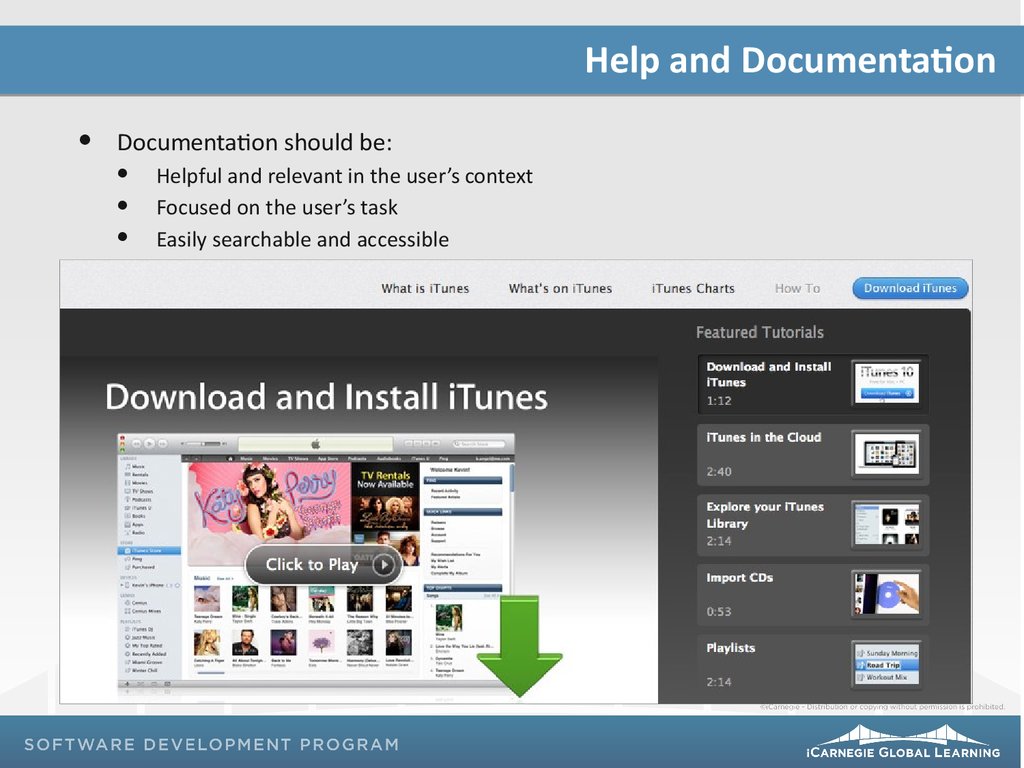Open the Download and Install iTunes tutorial
This screenshot has width=1024, height=768.
tap(813, 384)
